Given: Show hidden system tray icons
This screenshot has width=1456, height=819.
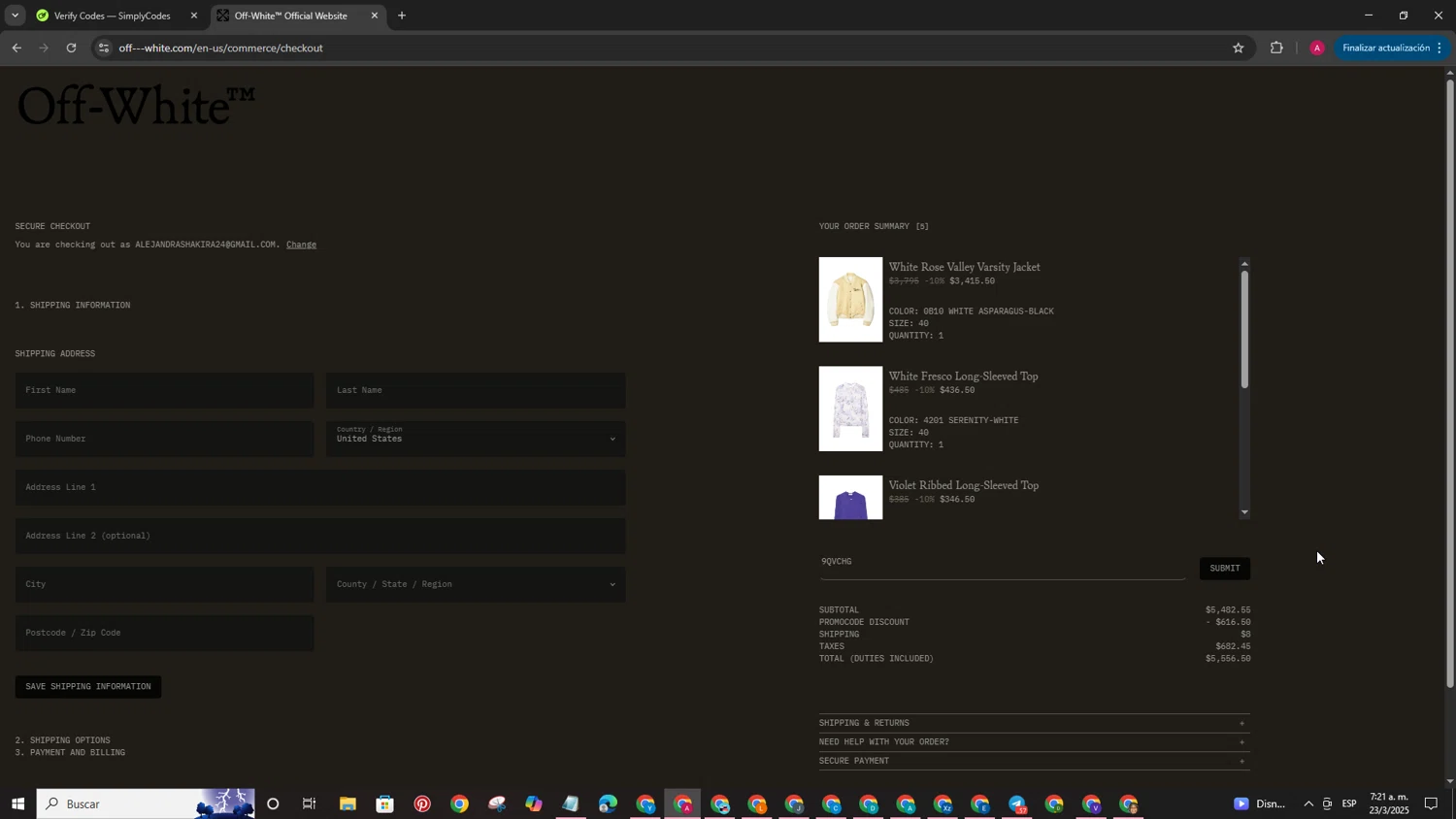Looking at the screenshot, I should tap(1308, 803).
